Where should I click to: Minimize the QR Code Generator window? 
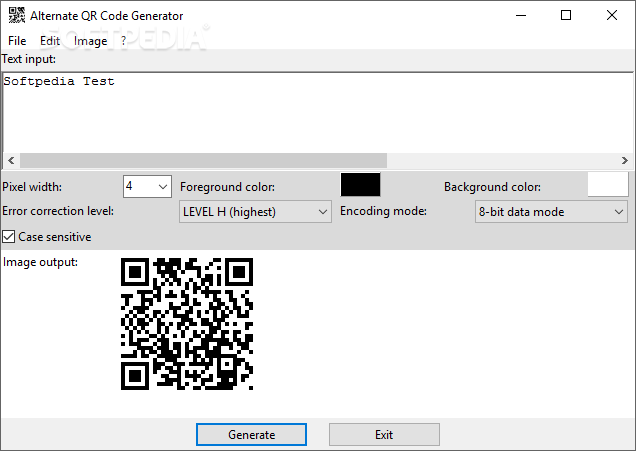click(521, 15)
